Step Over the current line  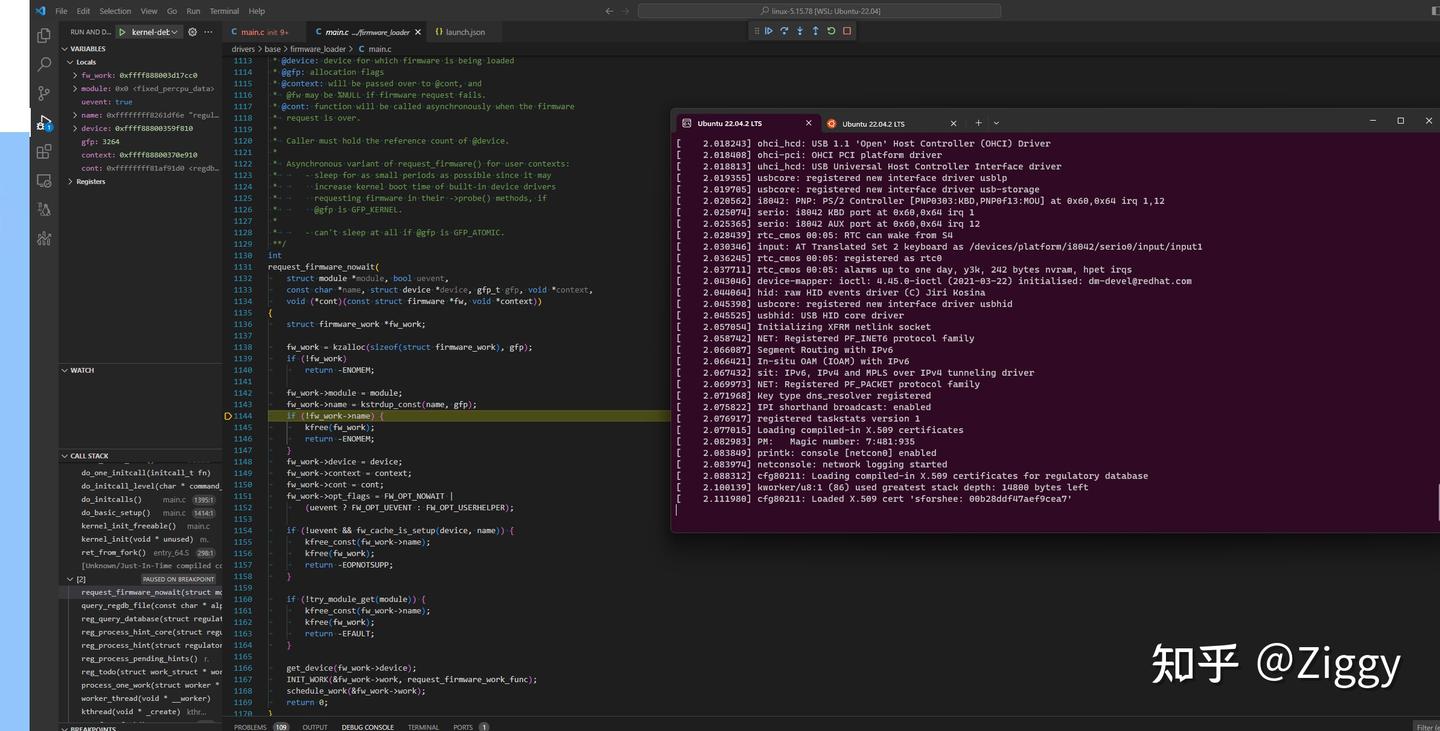click(x=784, y=31)
